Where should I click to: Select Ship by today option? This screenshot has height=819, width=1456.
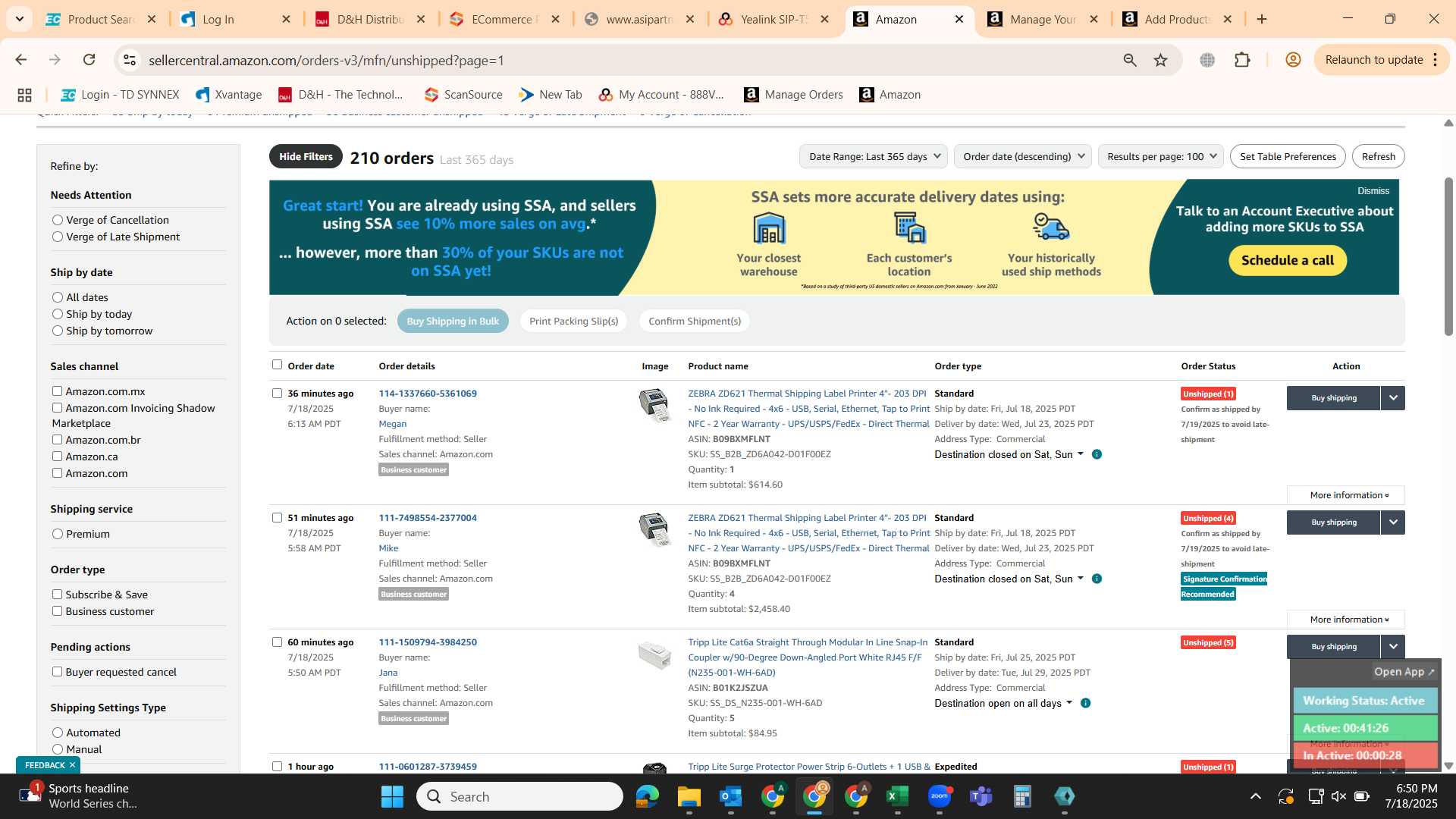point(58,314)
